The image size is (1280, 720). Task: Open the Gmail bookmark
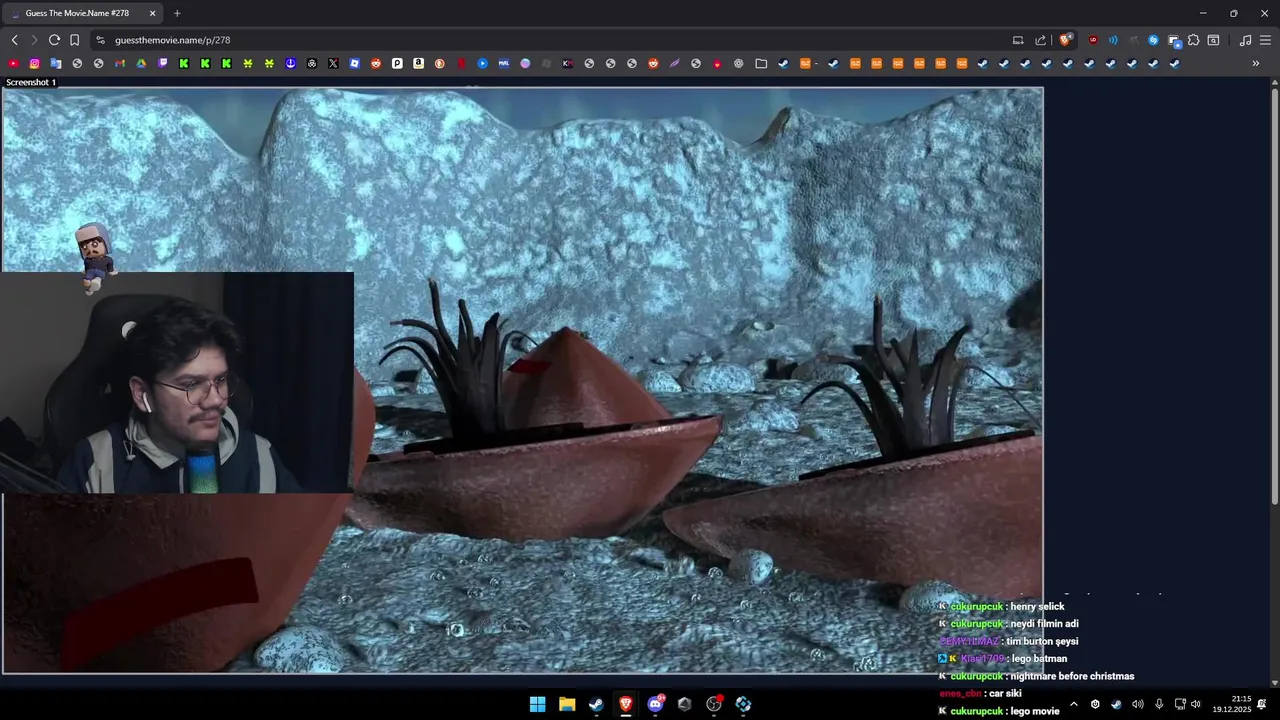[120, 63]
